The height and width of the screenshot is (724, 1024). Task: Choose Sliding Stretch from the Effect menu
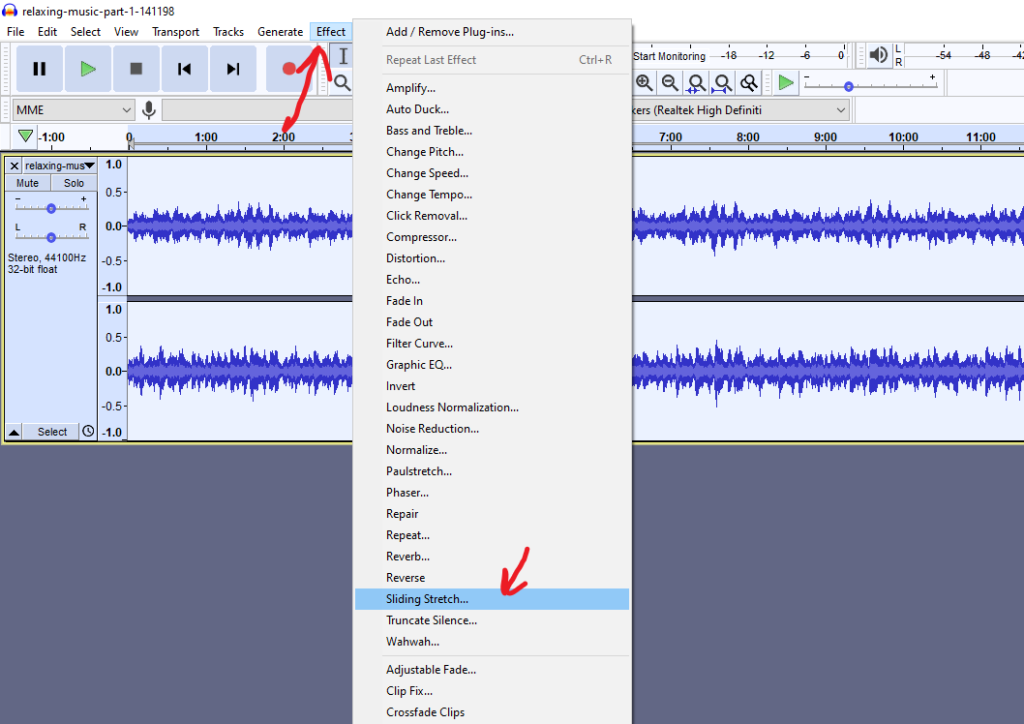tap(427, 599)
